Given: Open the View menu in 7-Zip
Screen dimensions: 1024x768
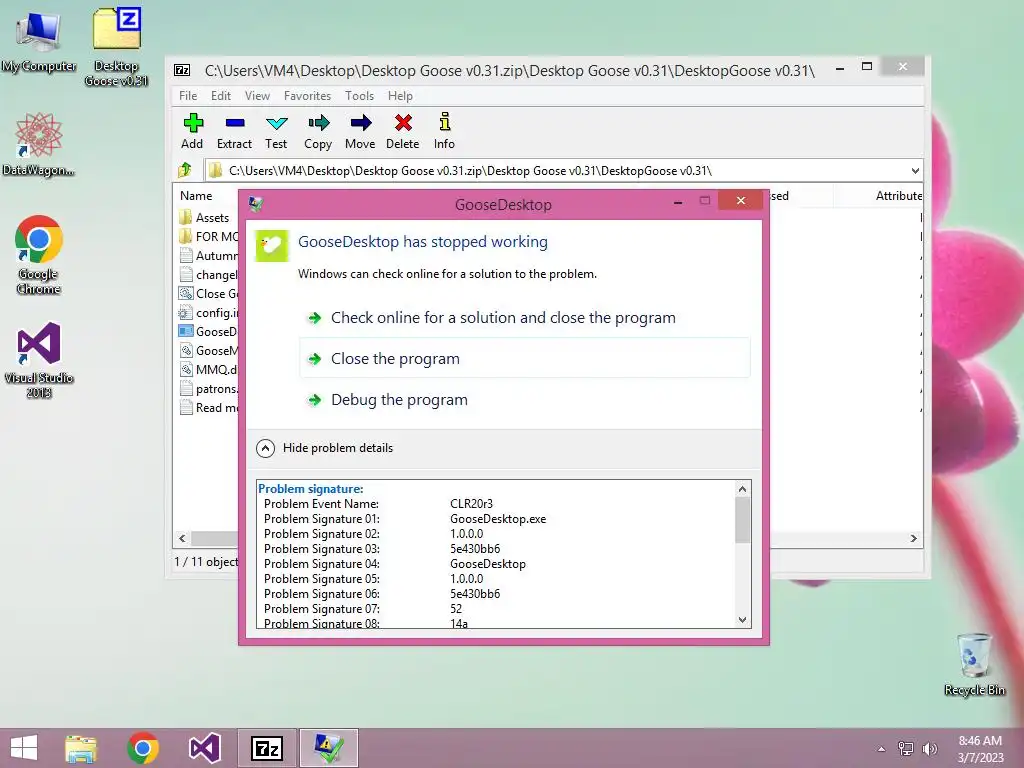Looking at the screenshot, I should click(257, 96).
